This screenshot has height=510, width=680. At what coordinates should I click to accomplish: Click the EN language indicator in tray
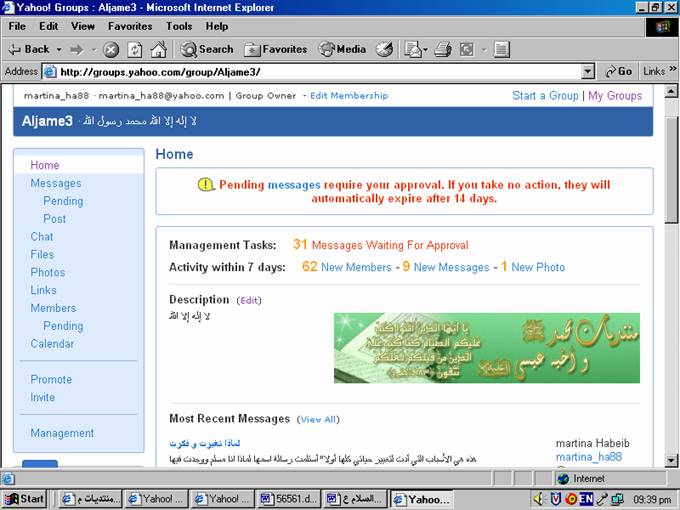pos(586,499)
